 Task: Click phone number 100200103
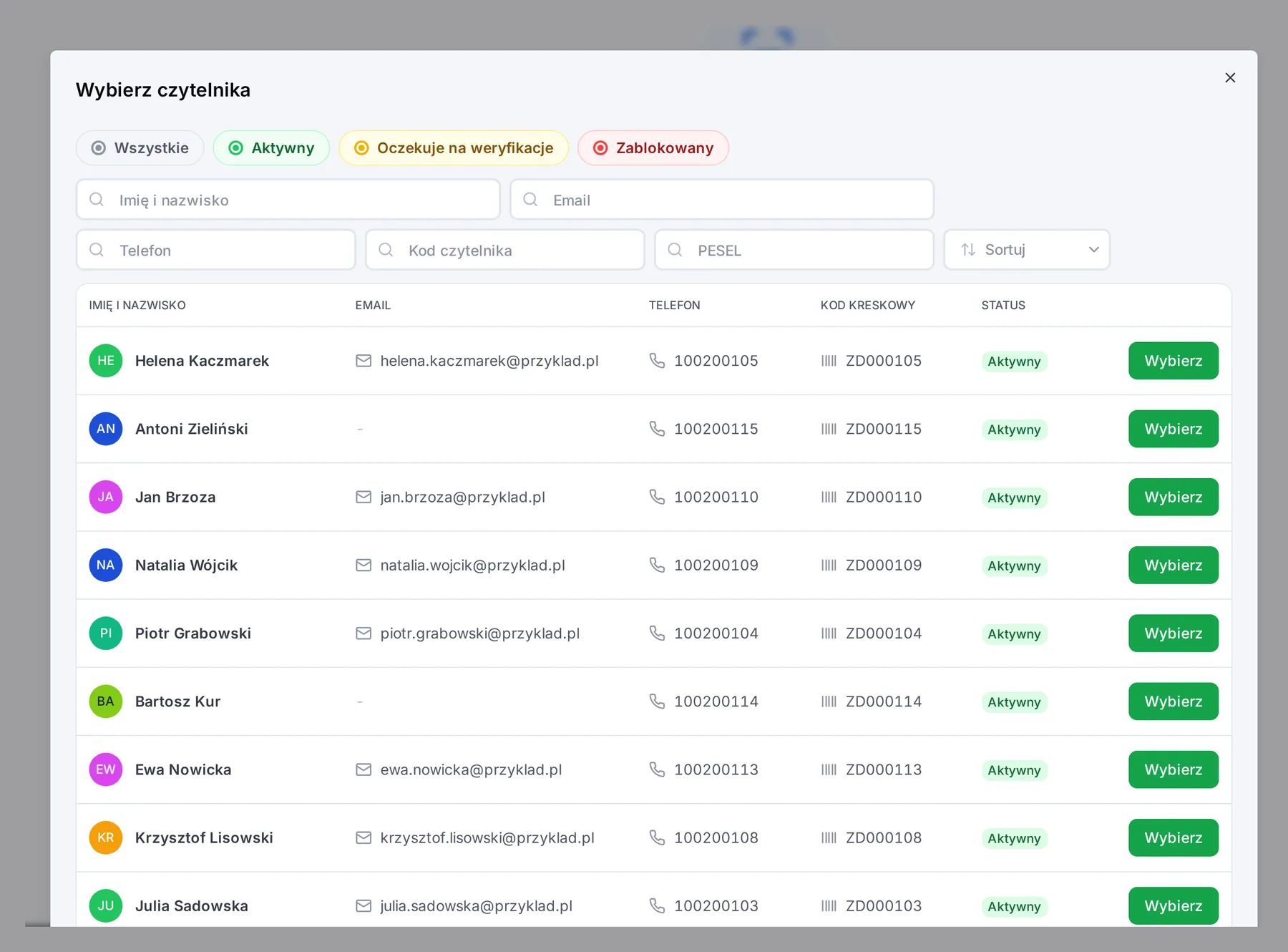[716, 905]
